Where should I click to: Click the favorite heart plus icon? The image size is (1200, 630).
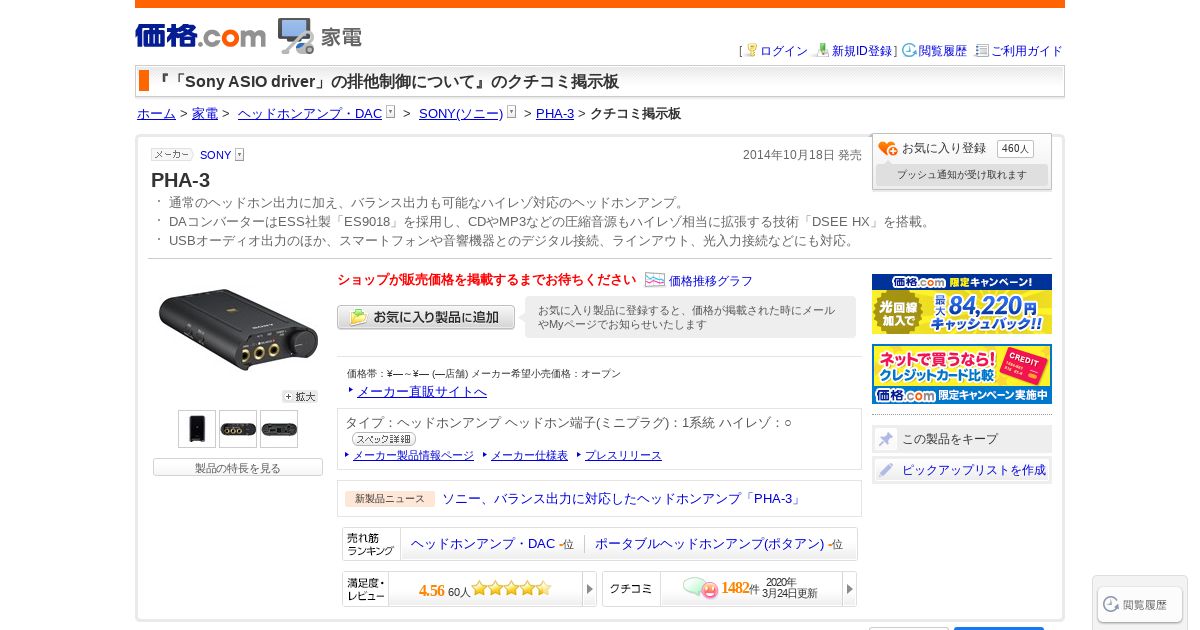tap(888, 149)
